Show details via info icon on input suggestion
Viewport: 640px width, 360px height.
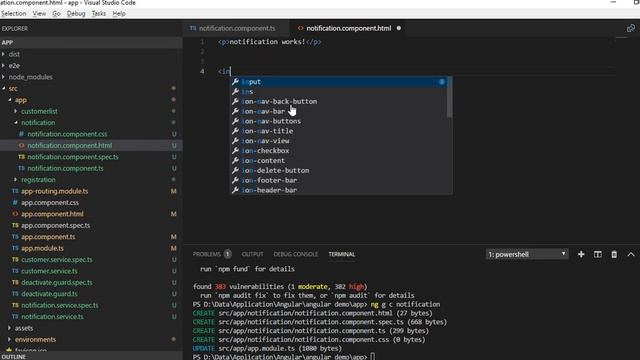coord(442,82)
